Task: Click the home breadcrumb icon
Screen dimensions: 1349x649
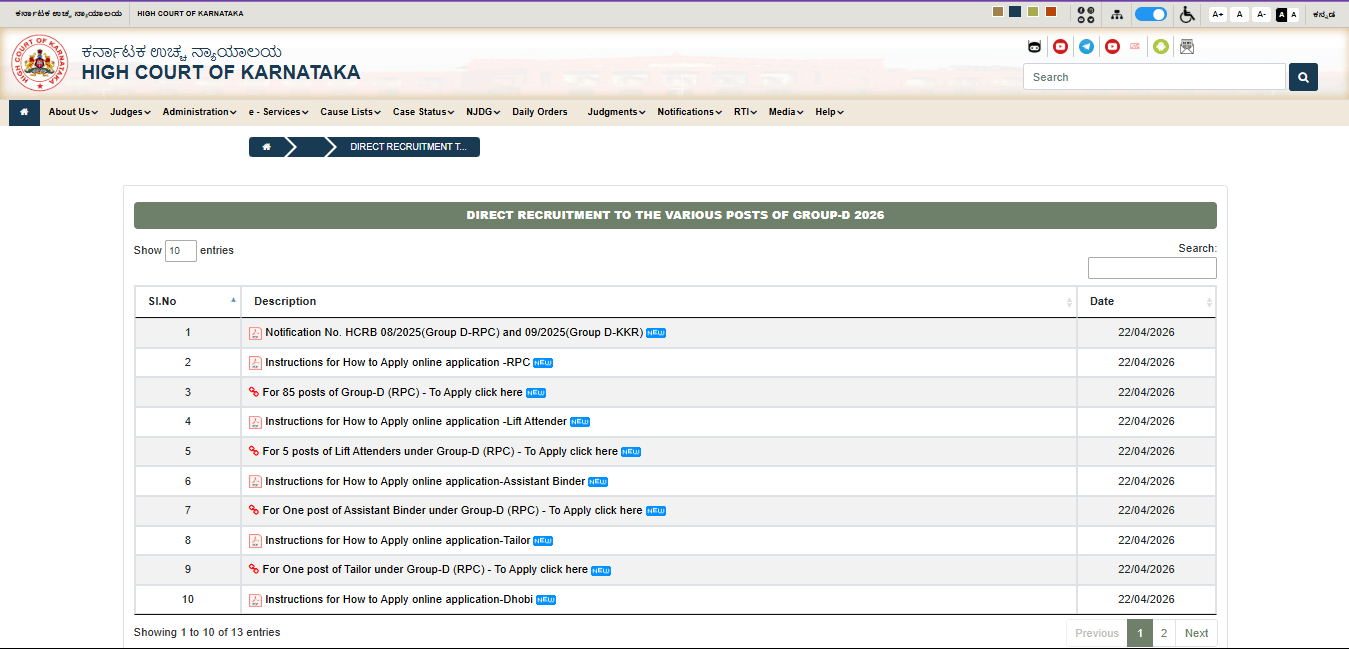Action: (266, 146)
